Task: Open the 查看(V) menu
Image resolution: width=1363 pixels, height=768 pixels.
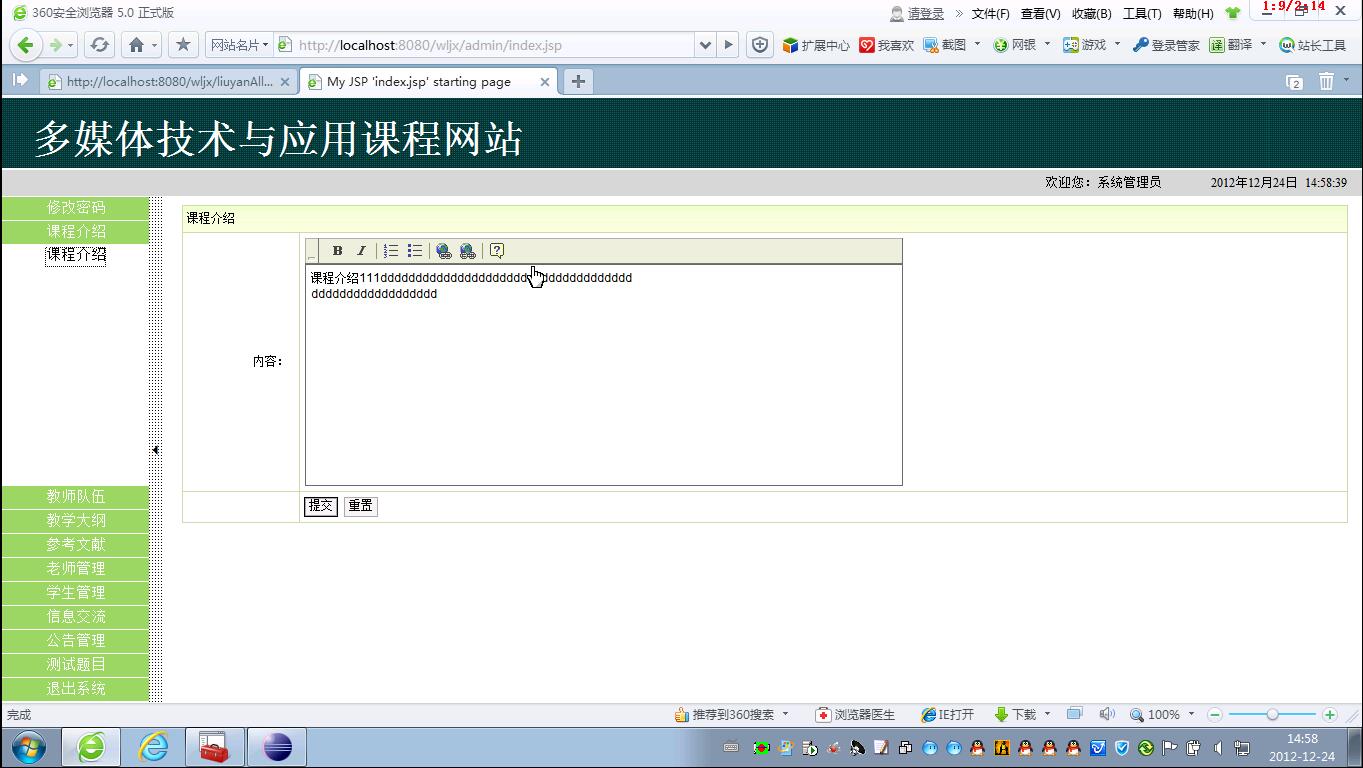Action: 1040,14
